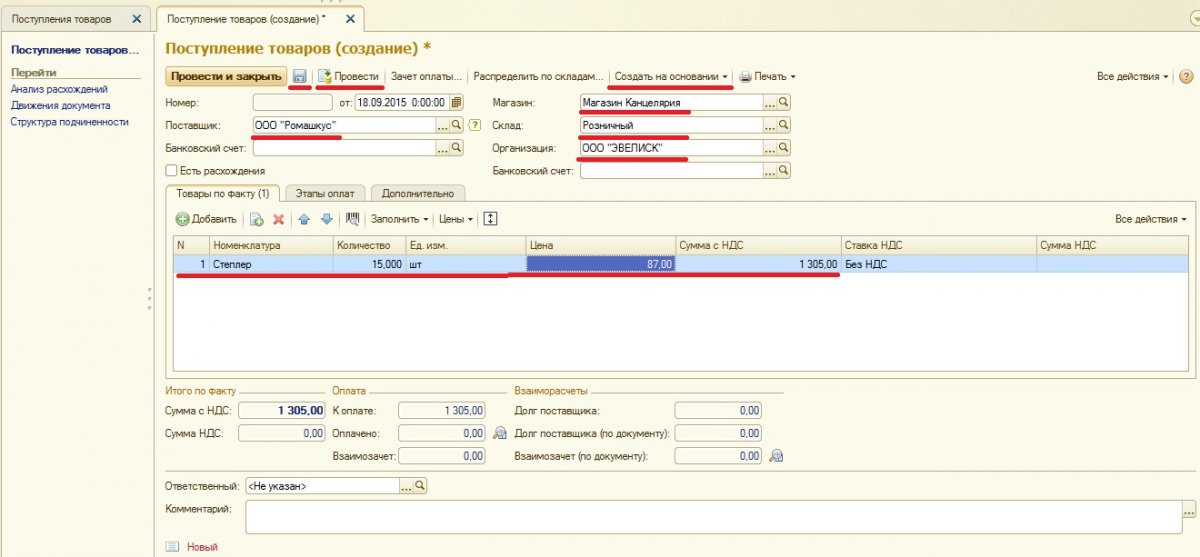
Task: Copy current row with the duplicate icon
Action: [x=256, y=219]
